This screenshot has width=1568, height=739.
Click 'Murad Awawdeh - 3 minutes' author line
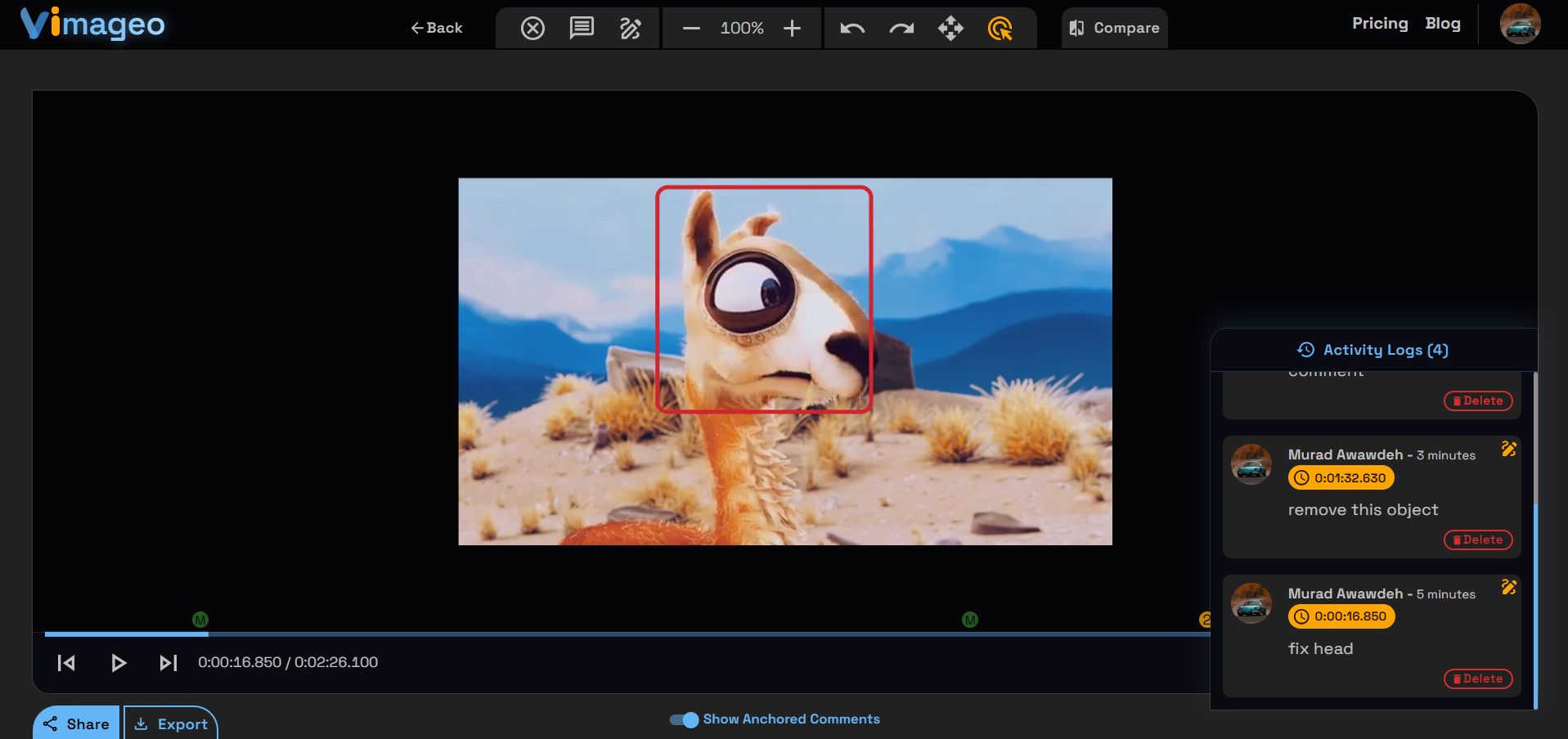[1382, 455]
